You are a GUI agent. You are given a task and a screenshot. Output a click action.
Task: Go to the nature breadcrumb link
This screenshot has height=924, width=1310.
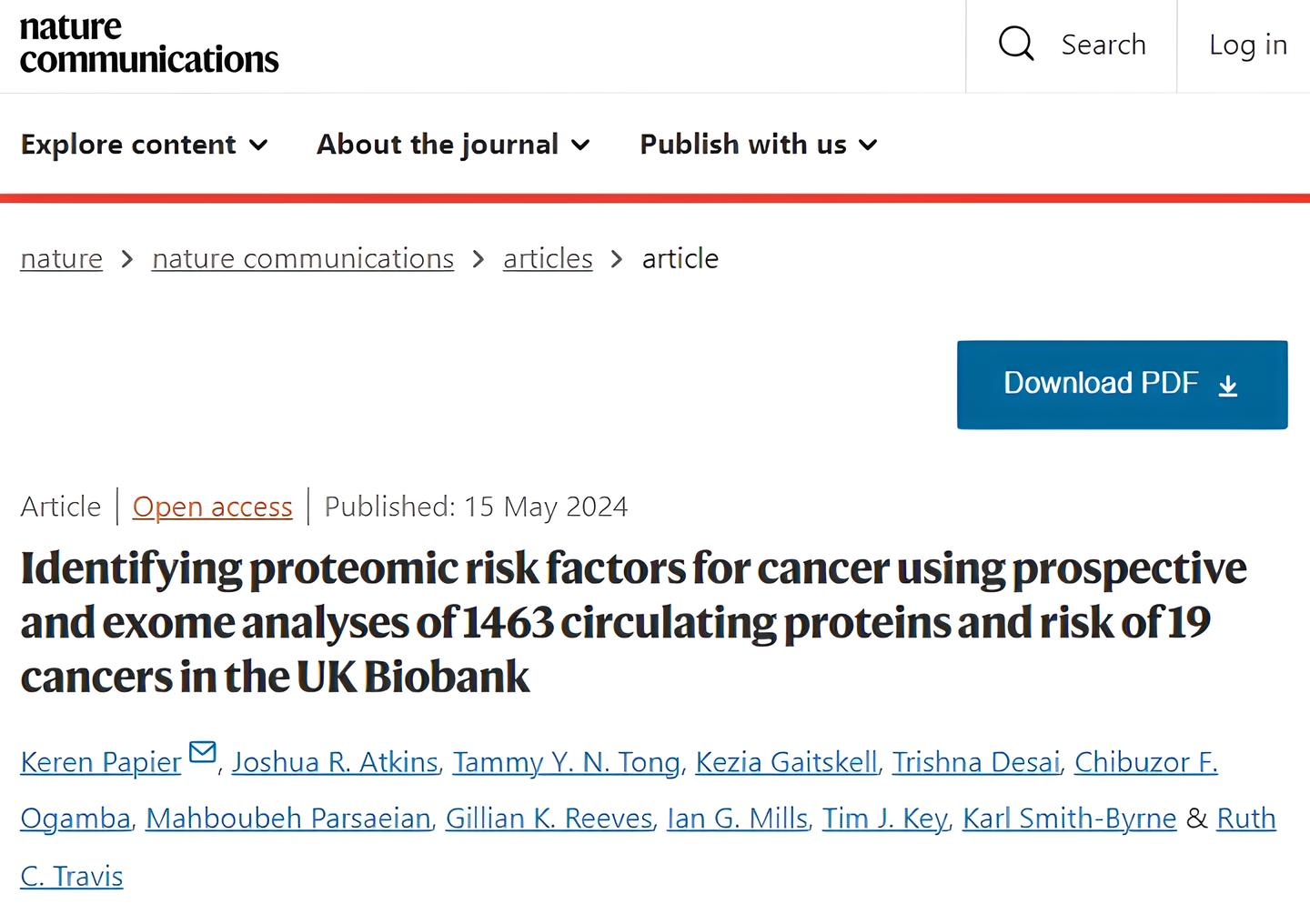[61, 258]
